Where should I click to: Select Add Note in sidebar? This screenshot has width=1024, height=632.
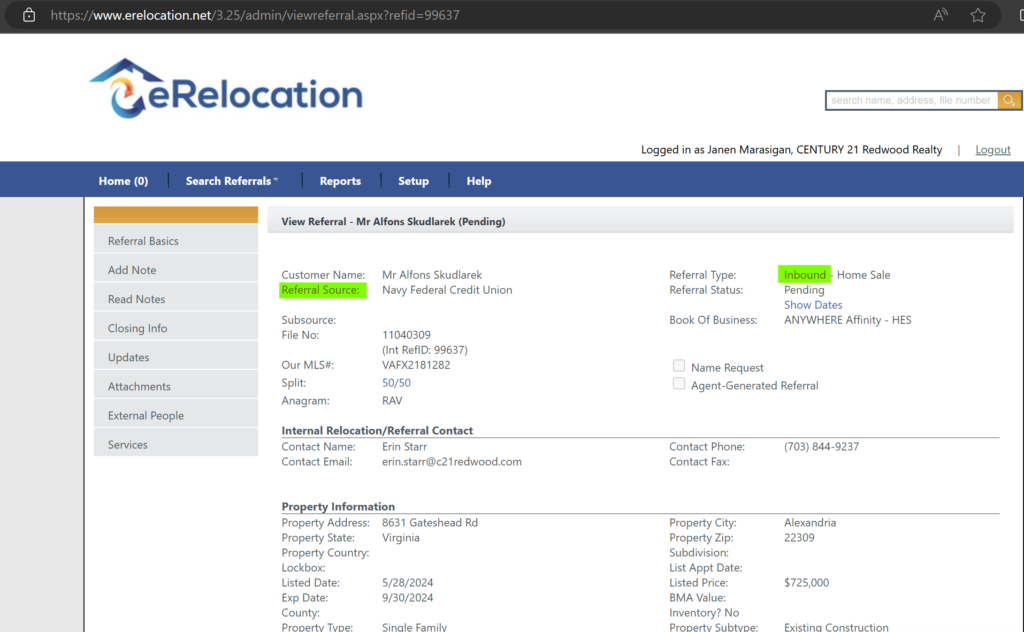coord(176,270)
